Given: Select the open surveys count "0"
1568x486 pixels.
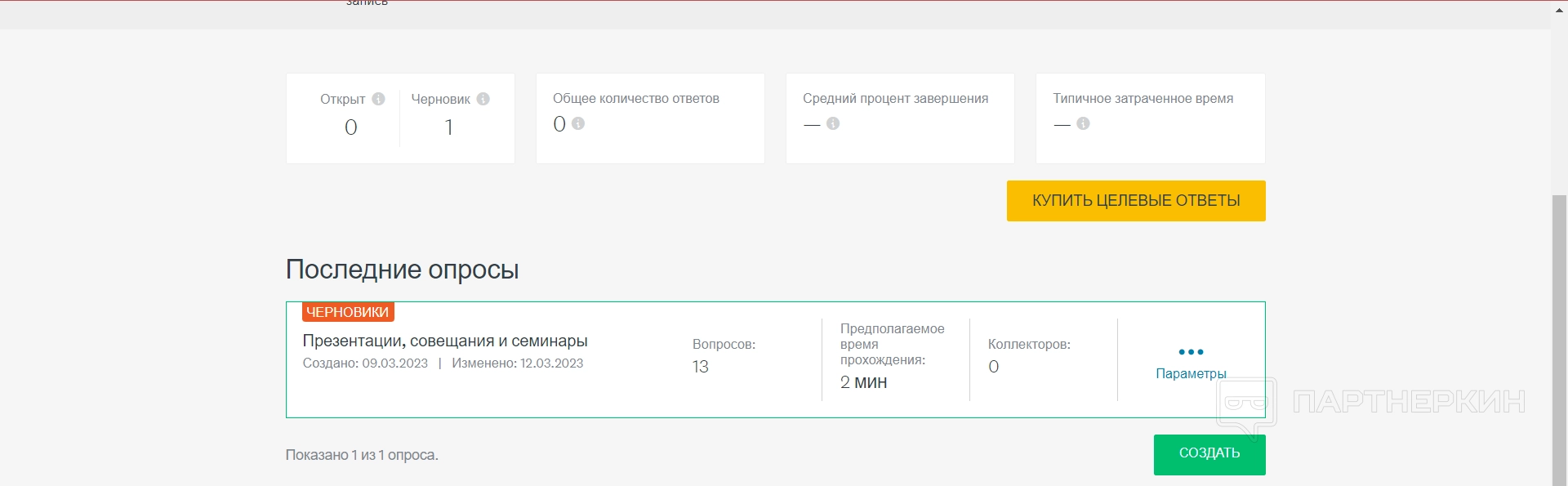Looking at the screenshot, I should pyautogui.click(x=351, y=127).
